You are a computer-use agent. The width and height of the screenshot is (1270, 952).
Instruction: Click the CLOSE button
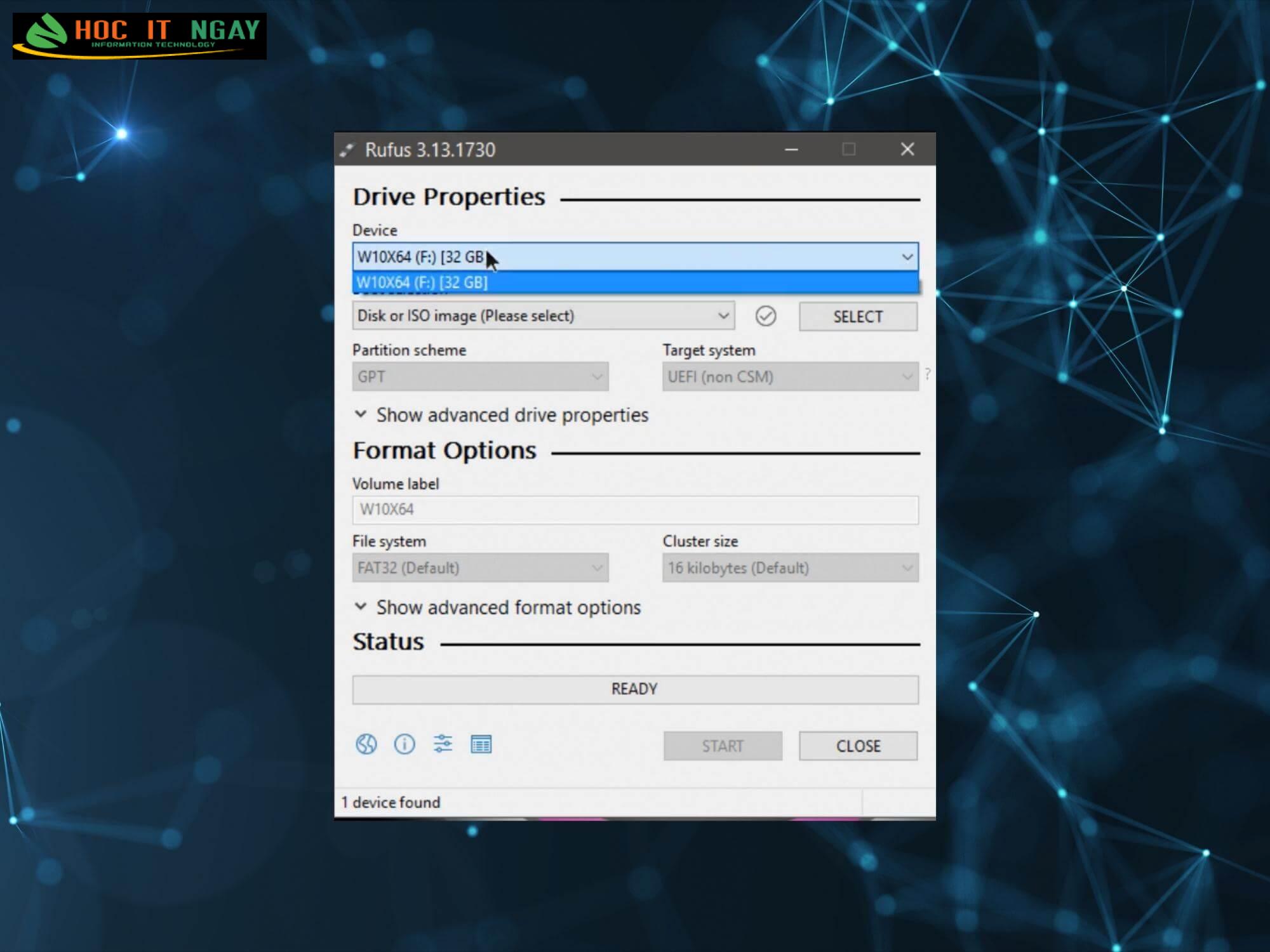[x=858, y=746]
